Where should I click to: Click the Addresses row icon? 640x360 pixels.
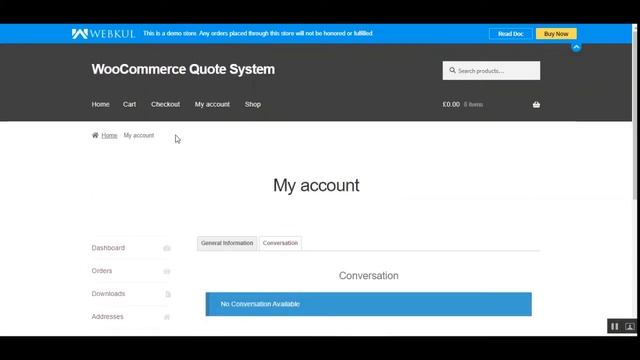(167, 317)
